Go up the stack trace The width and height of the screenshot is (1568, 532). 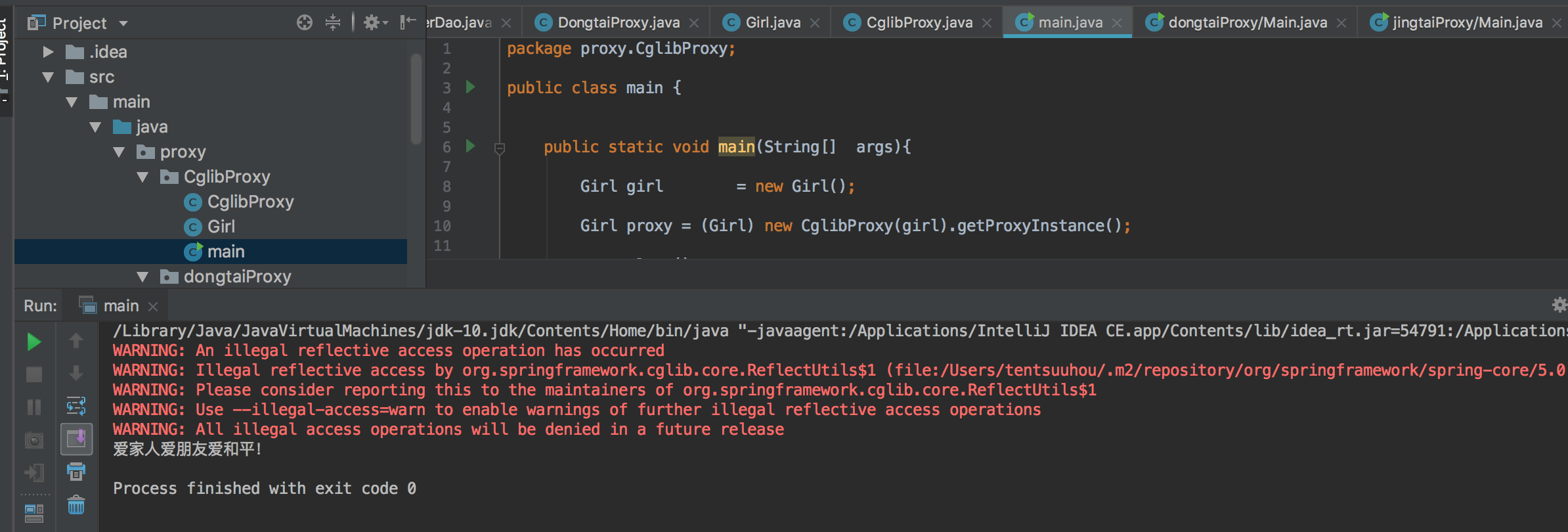pos(76,340)
